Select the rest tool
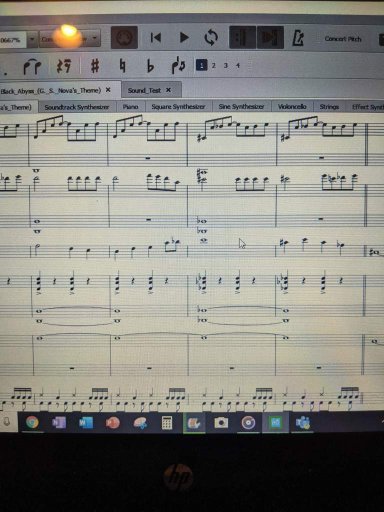Image resolution: width=384 pixels, height=512 pixels. click(64, 65)
